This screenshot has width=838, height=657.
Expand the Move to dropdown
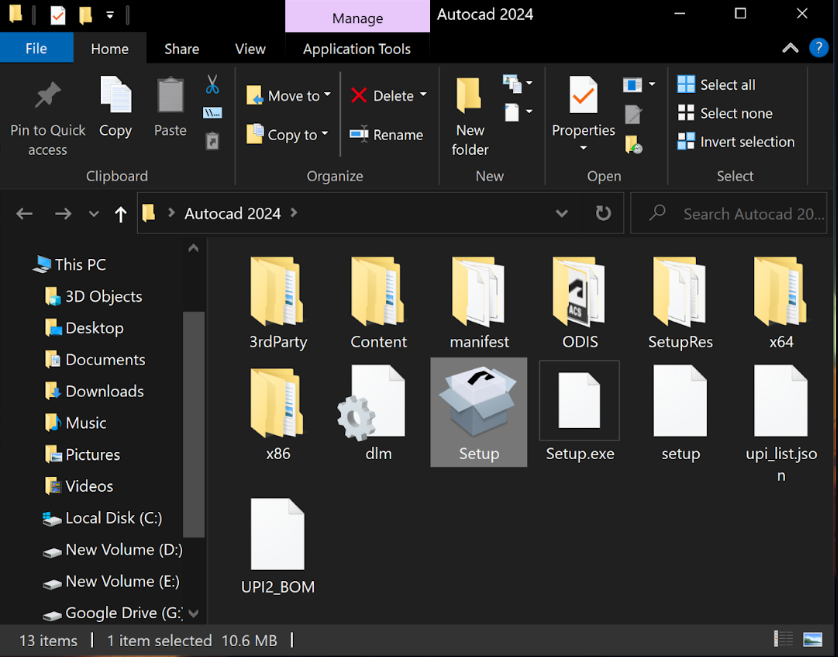coord(327,96)
